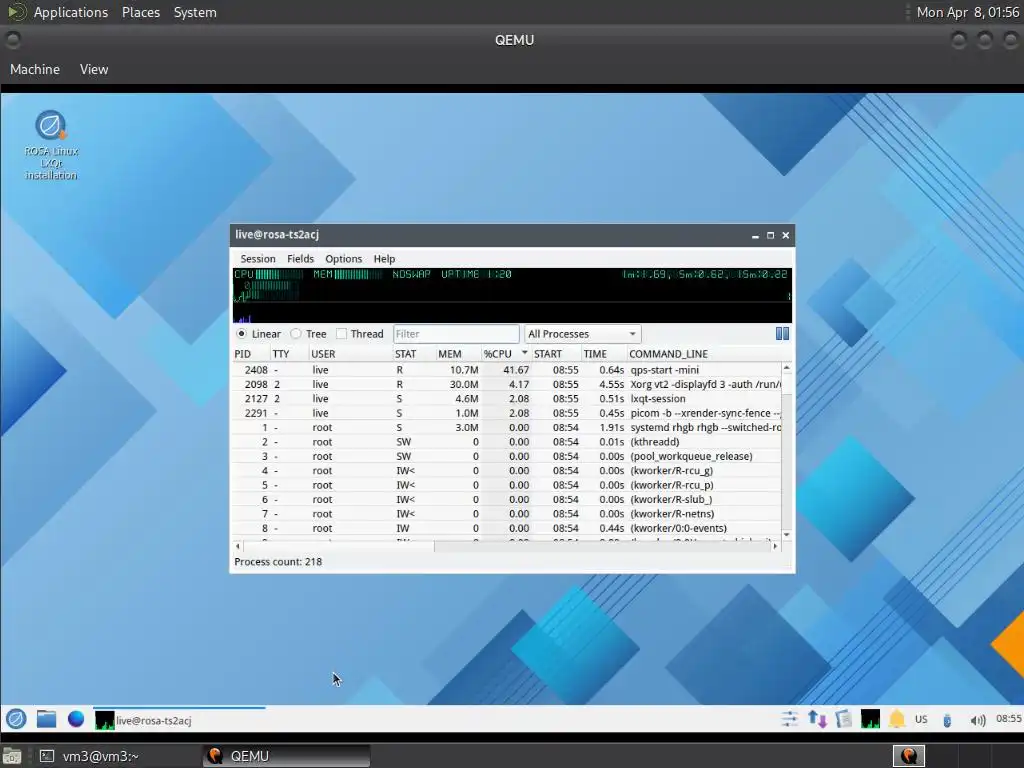Switch keyboard layout US indicator
The image size is (1024, 768).
(921, 720)
